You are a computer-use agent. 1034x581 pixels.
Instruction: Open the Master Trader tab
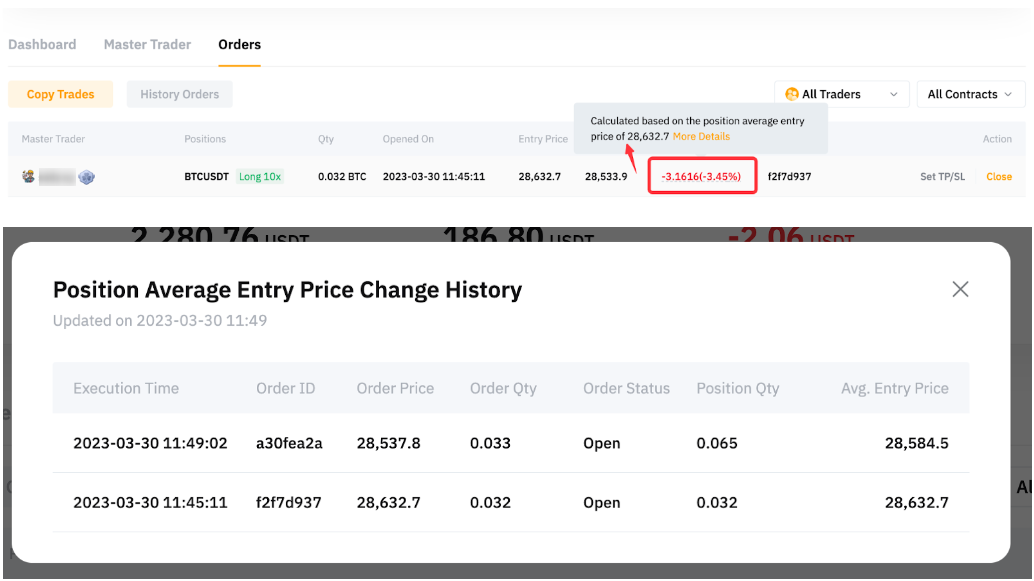click(147, 45)
